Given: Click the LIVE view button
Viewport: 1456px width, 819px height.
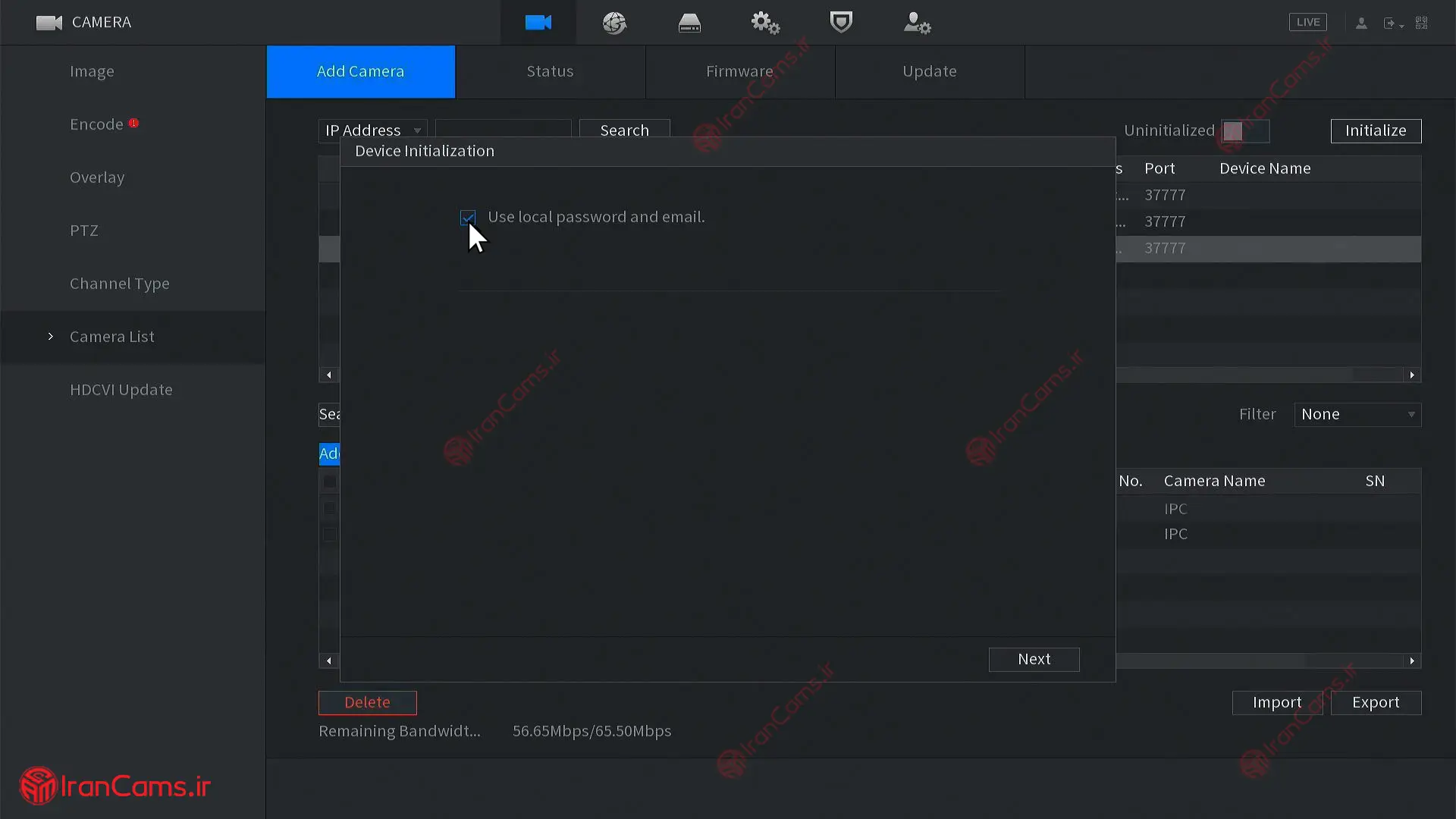Looking at the screenshot, I should click(x=1308, y=22).
